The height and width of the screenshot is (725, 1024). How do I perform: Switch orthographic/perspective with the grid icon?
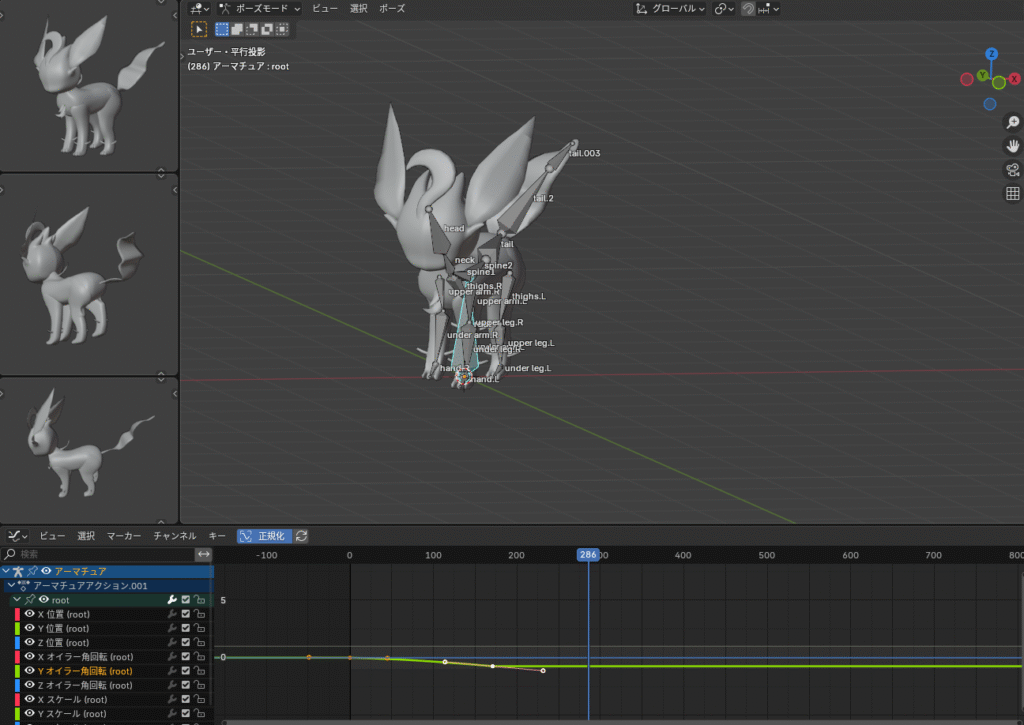pos(1012,194)
